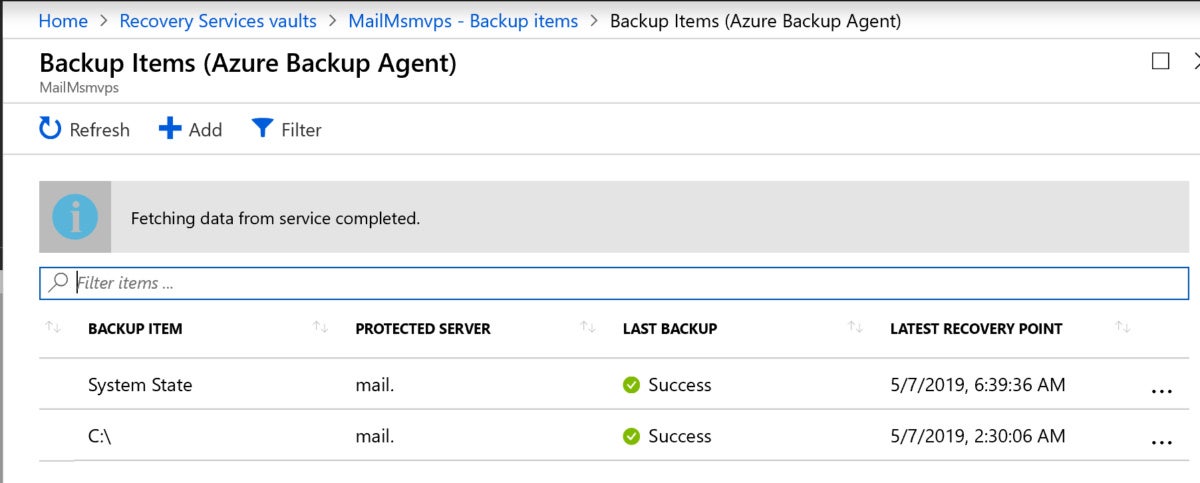
Task: Open more options for System State row
Action: pyautogui.click(x=1161, y=391)
